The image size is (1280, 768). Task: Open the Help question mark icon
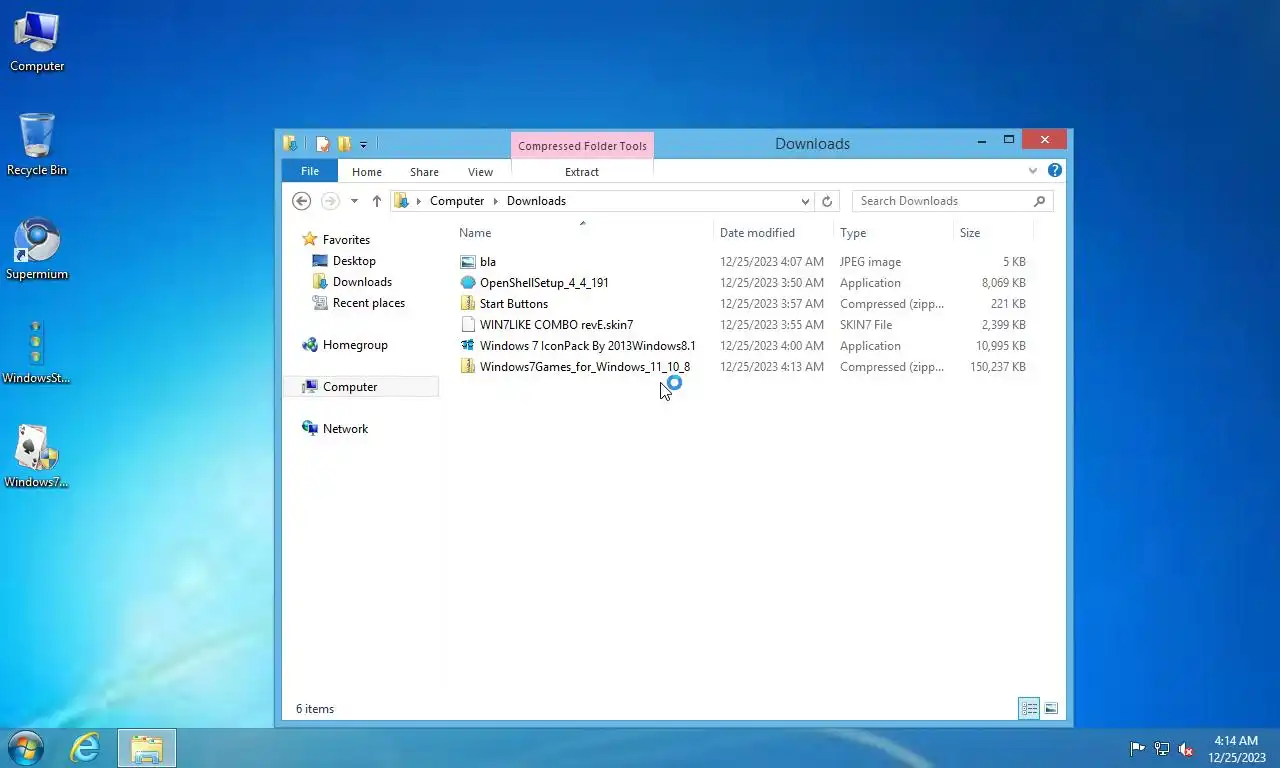coord(1054,171)
